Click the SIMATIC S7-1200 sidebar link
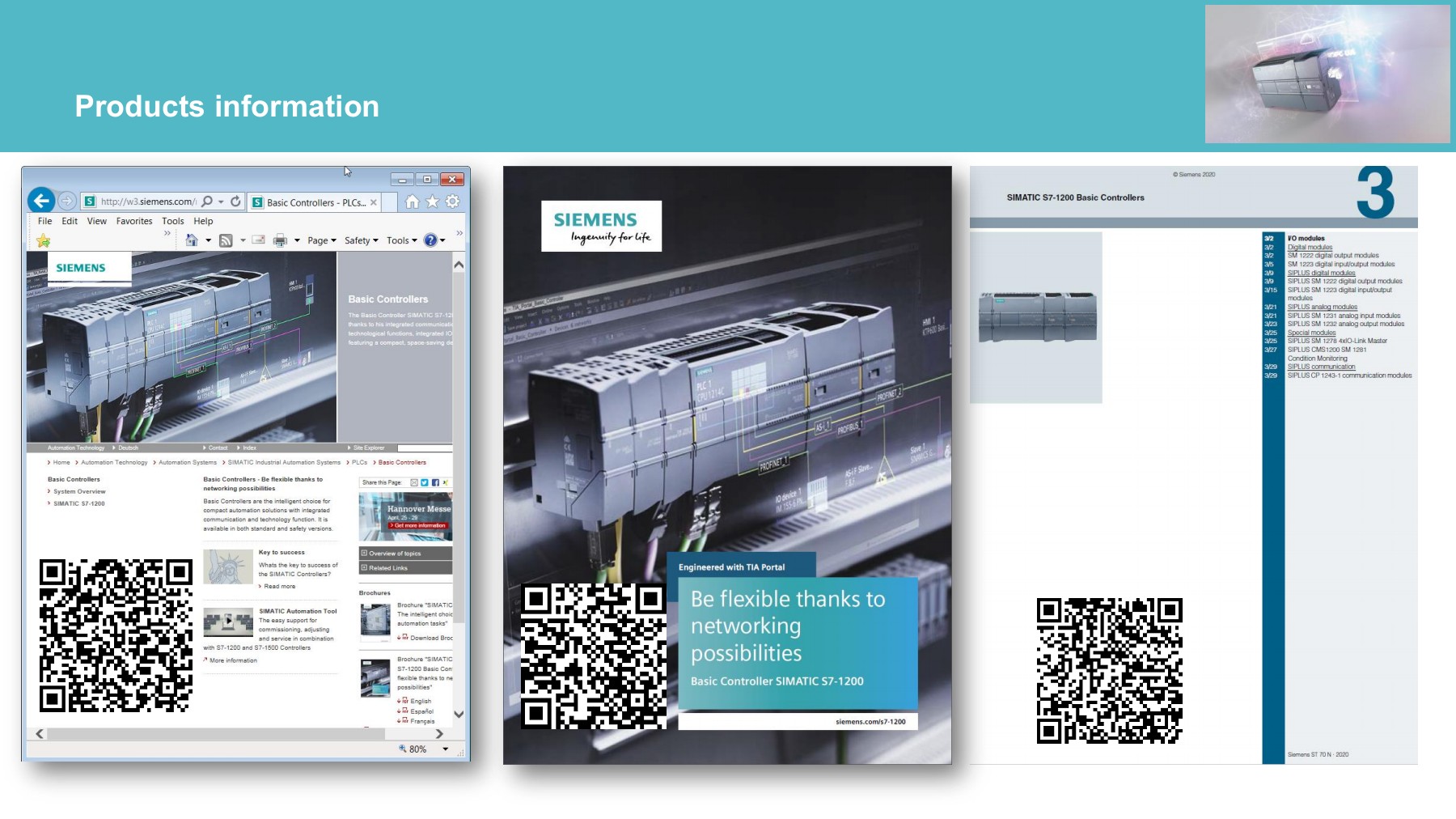 click(x=79, y=503)
